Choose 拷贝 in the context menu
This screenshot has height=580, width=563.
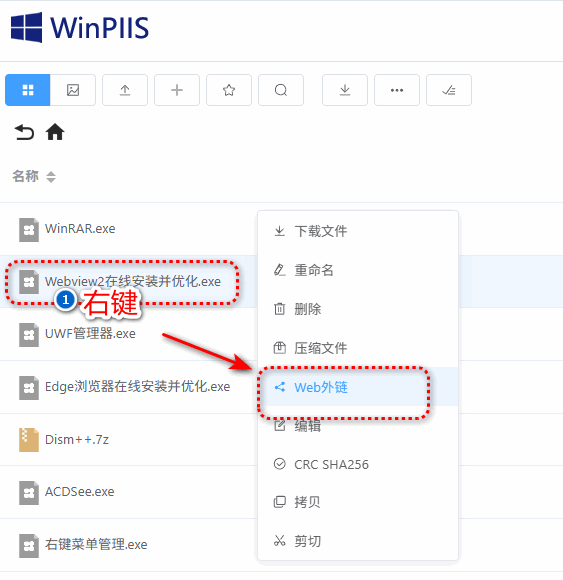(358, 502)
